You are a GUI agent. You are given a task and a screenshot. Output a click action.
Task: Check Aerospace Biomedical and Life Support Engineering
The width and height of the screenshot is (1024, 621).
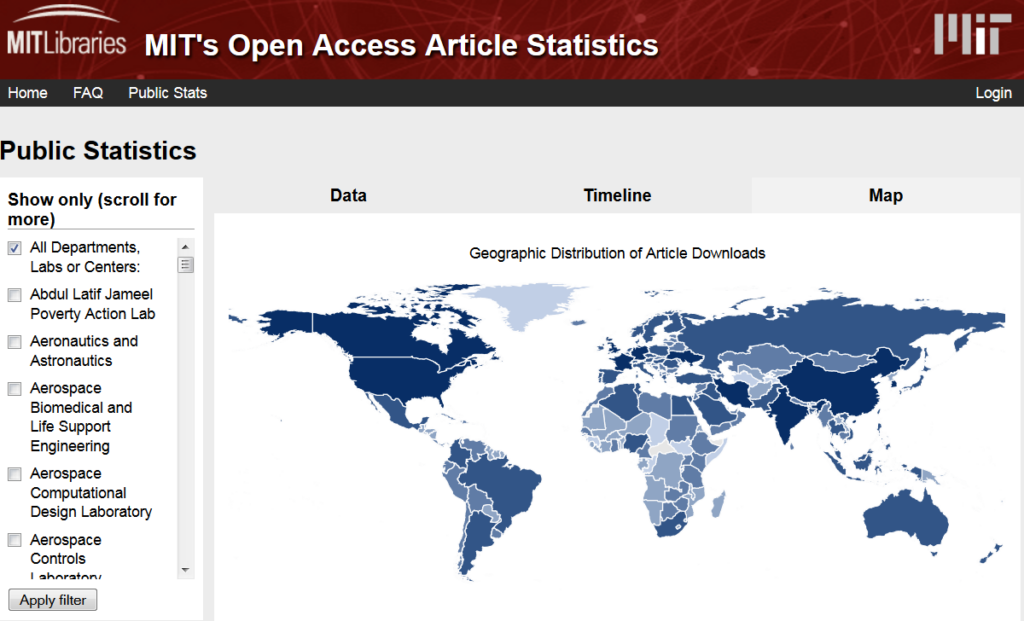pos(13,388)
